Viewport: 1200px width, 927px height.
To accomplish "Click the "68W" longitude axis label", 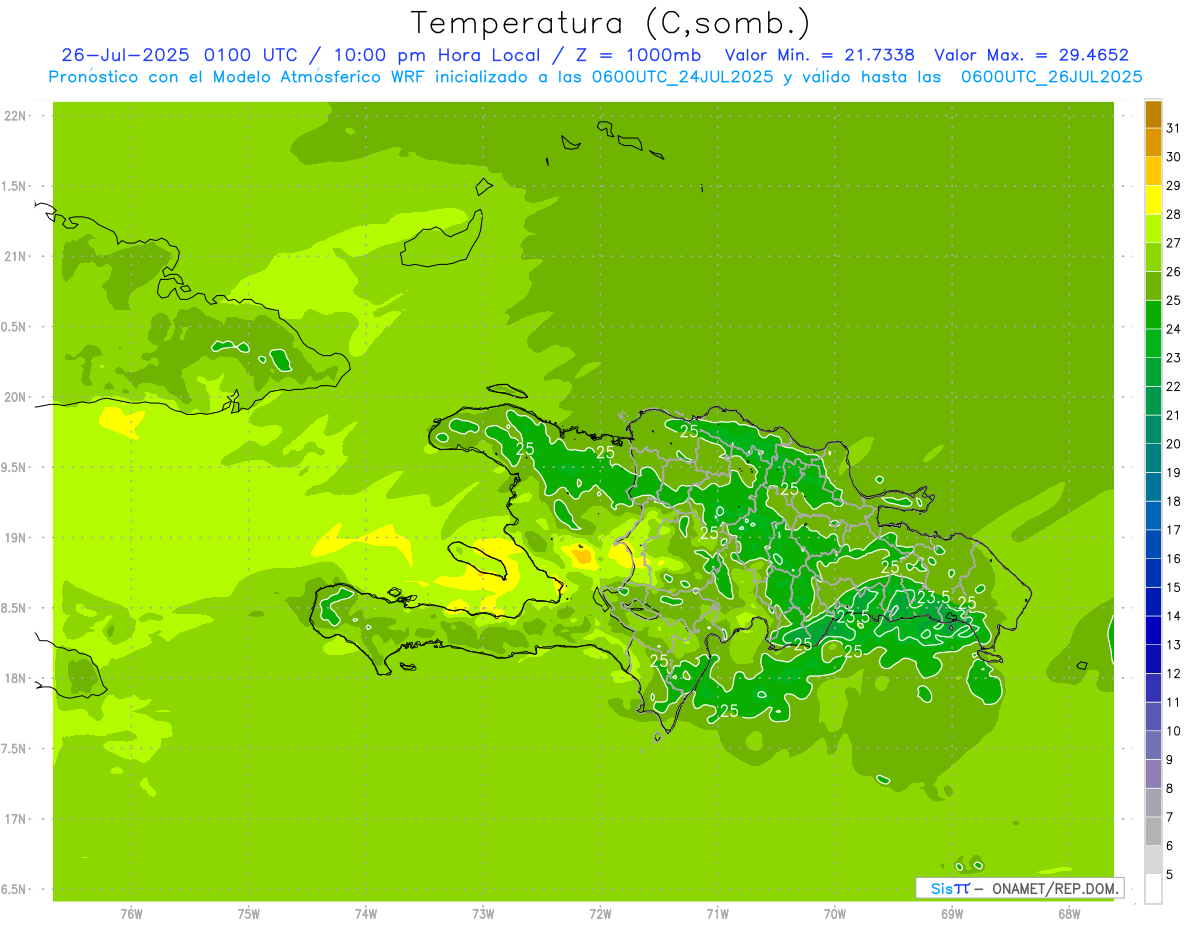I will [x=1069, y=913].
